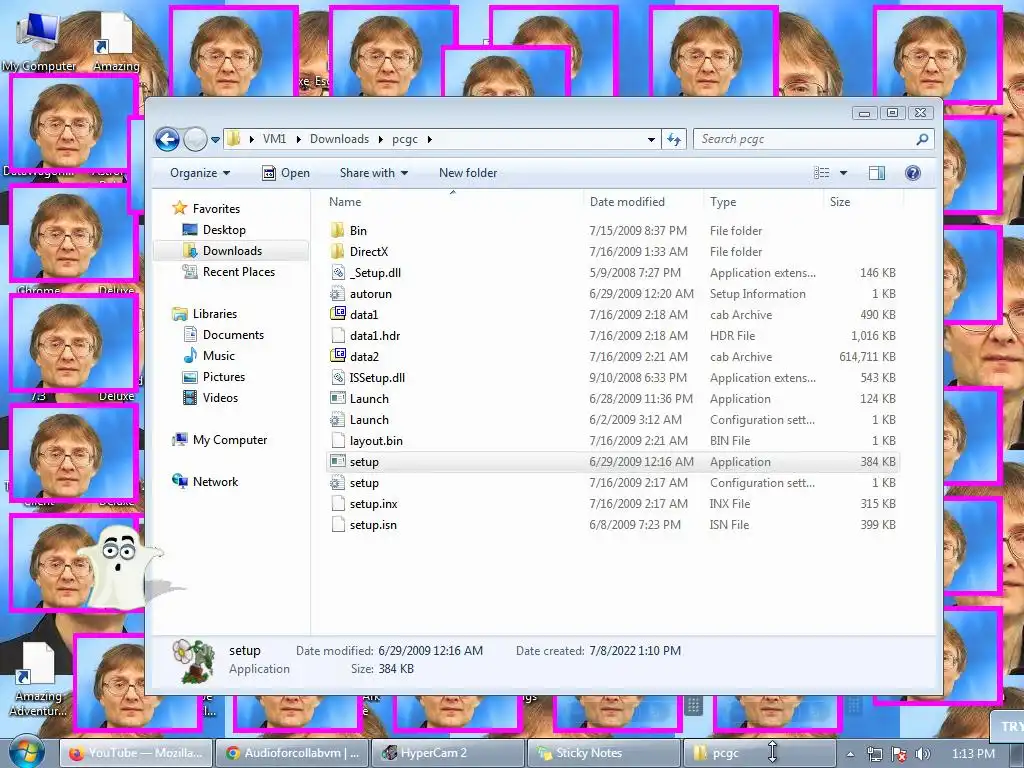Open Desktop in the navigation pane

tap(224, 230)
